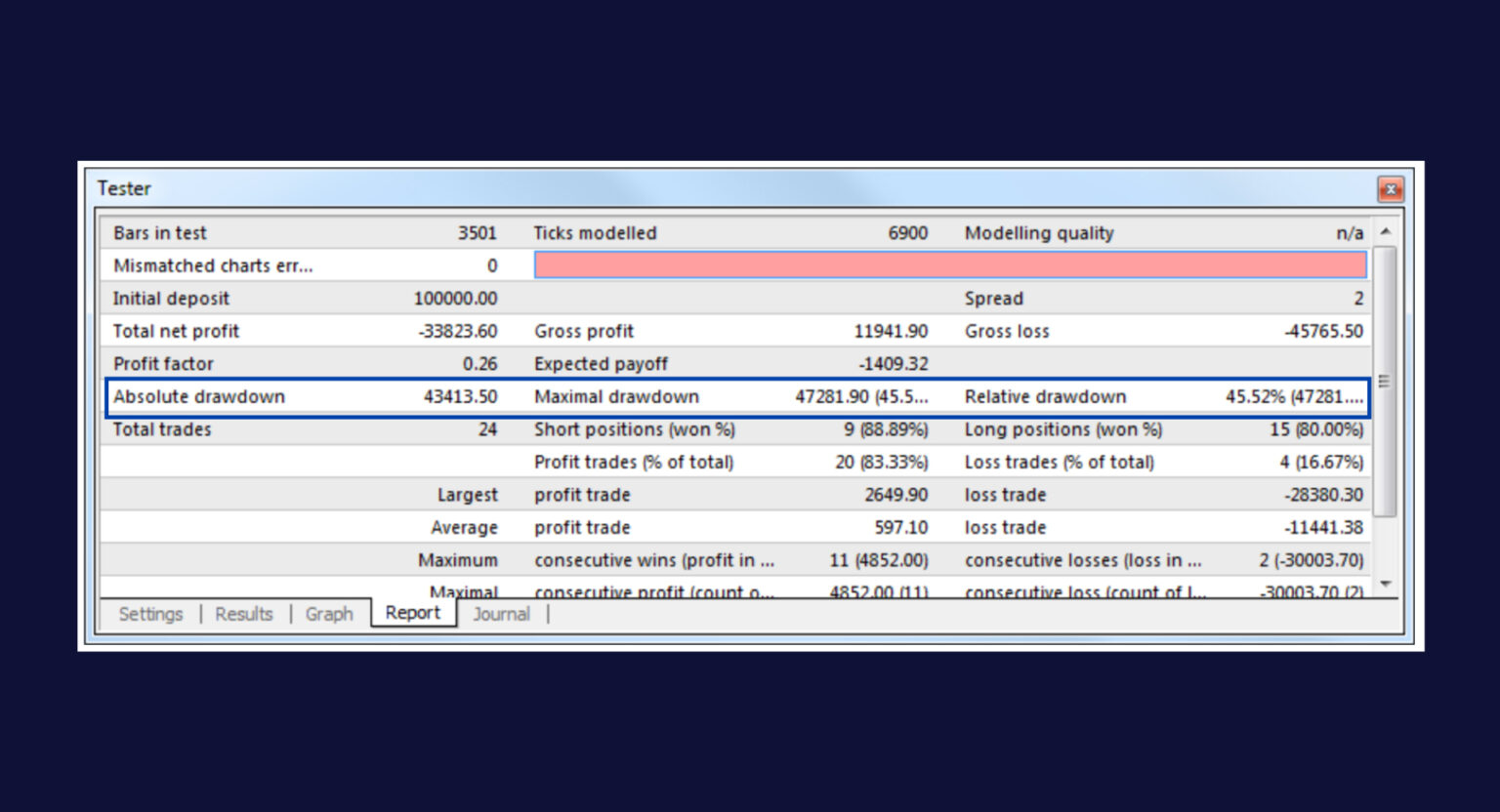Click the scrollbar up arrow
The width and height of the screenshot is (1500, 812).
1385,232
